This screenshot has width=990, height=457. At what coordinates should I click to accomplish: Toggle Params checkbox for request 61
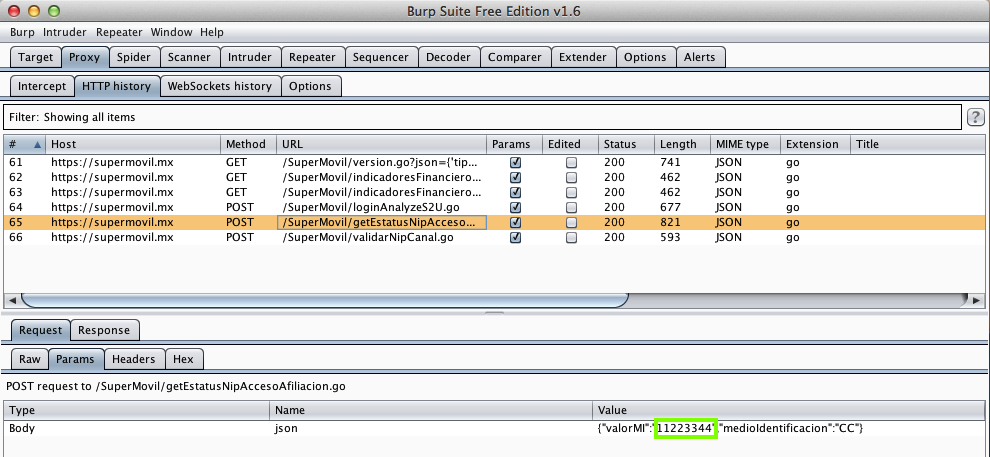(516, 162)
